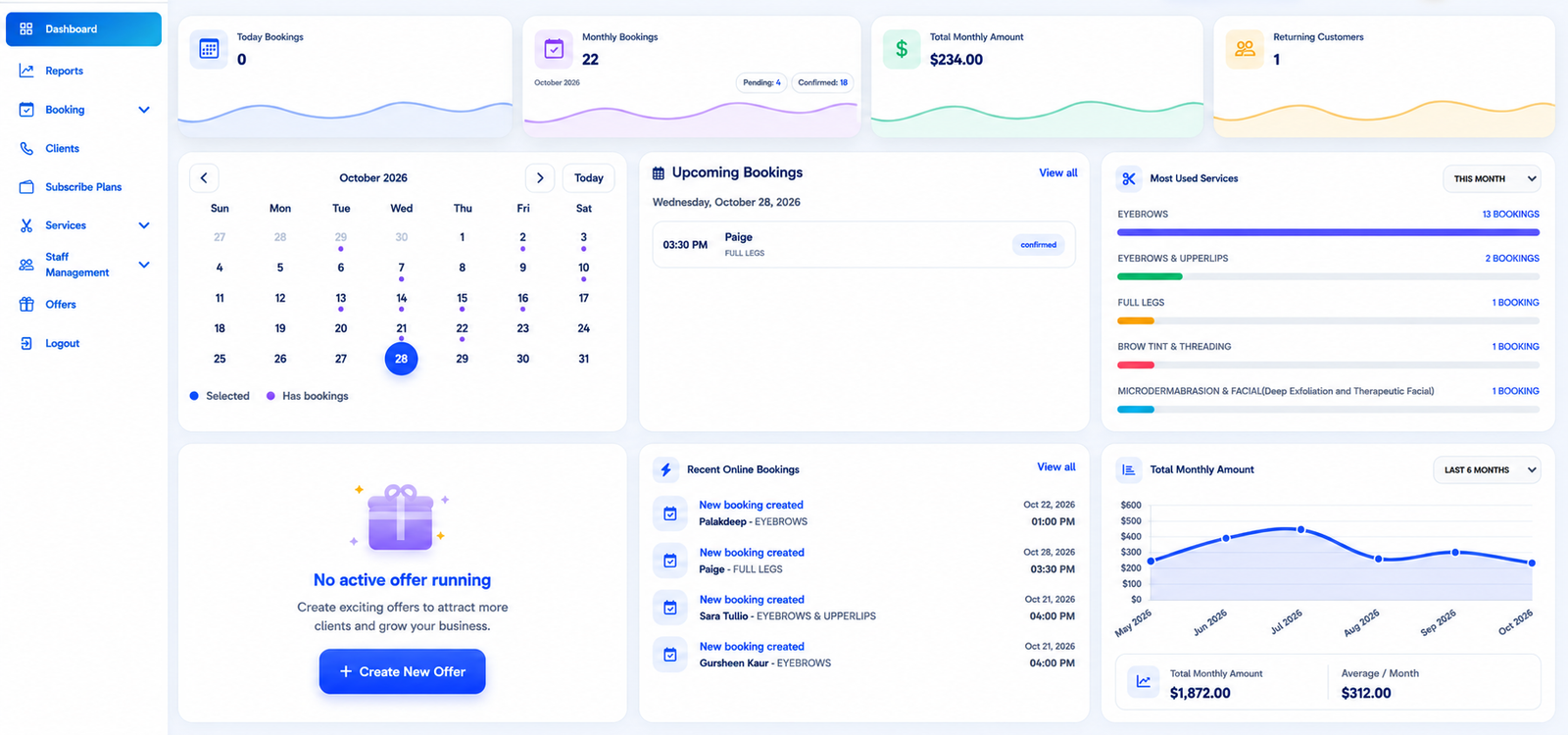Click the Subscribe Plans folder icon
Viewport: 1568px width, 735px height.
(x=26, y=186)
